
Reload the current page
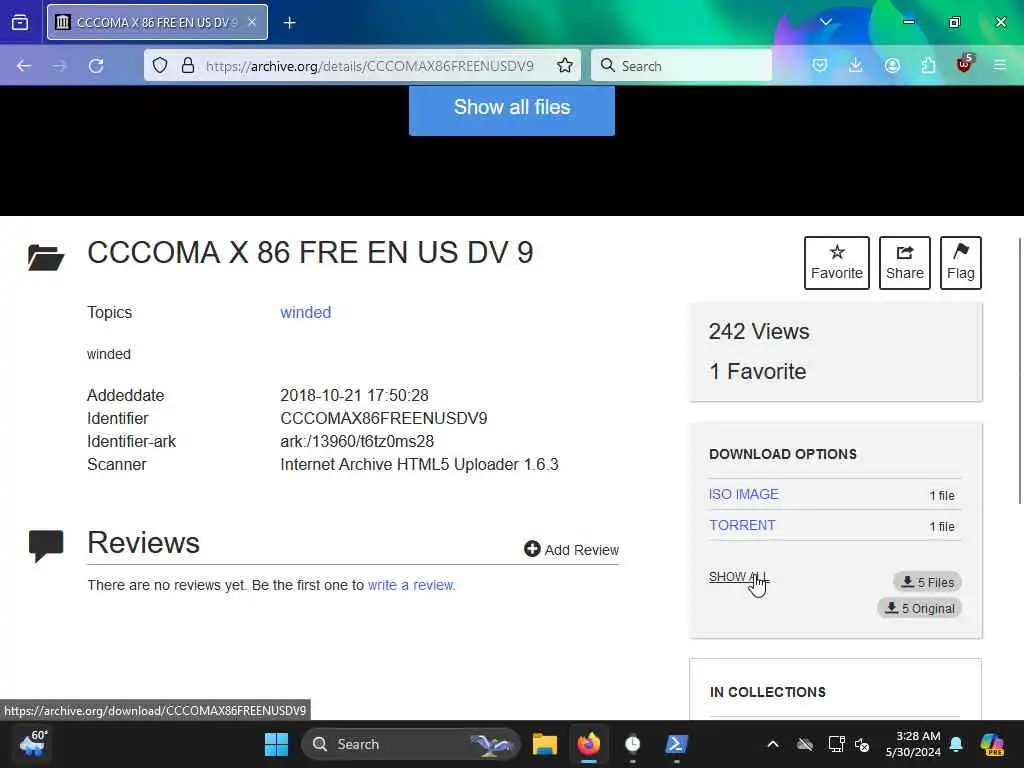click(96, 66)
